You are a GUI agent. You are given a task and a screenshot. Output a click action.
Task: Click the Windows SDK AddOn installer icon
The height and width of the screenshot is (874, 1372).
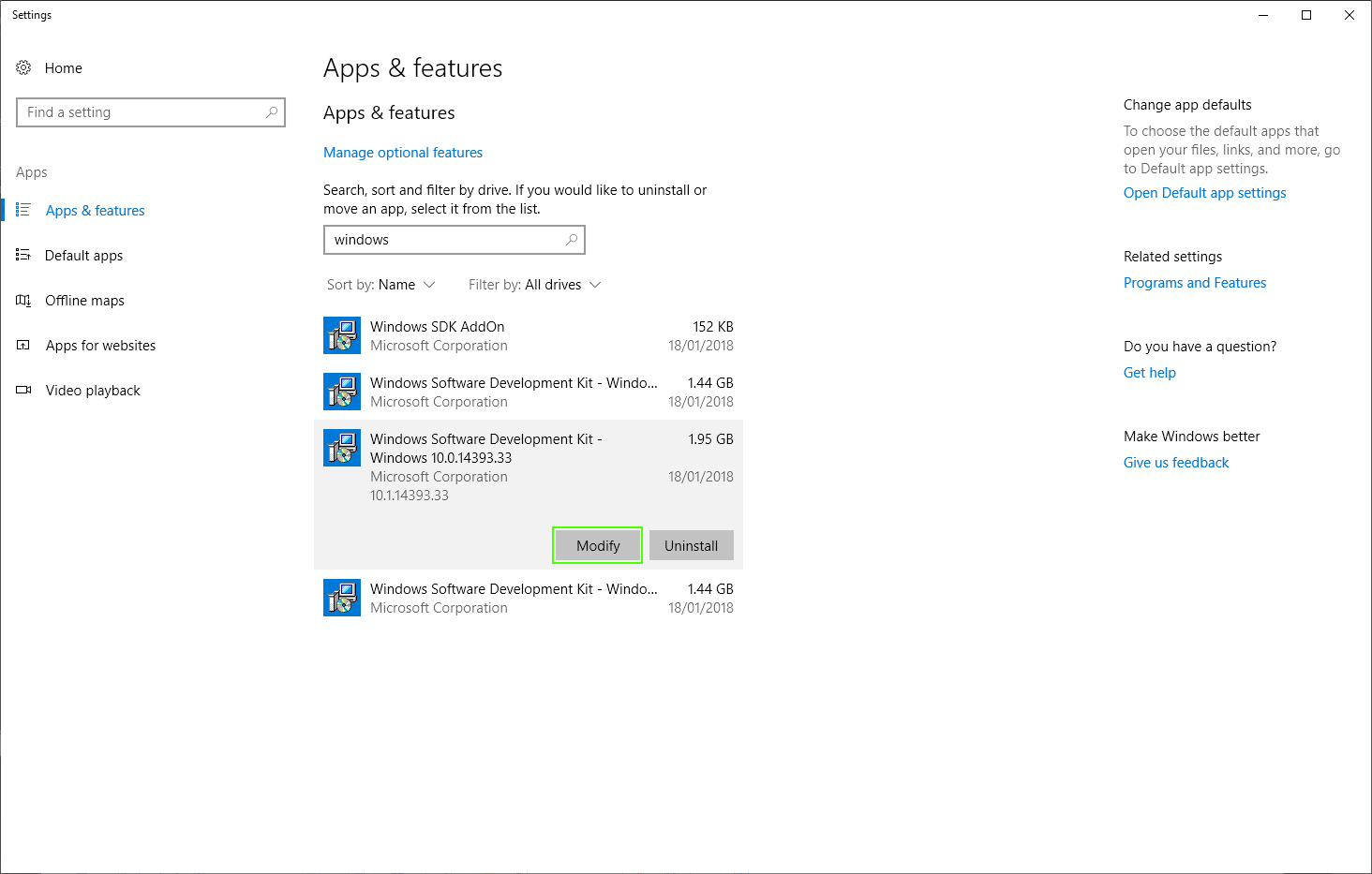(x=342, y=335)
